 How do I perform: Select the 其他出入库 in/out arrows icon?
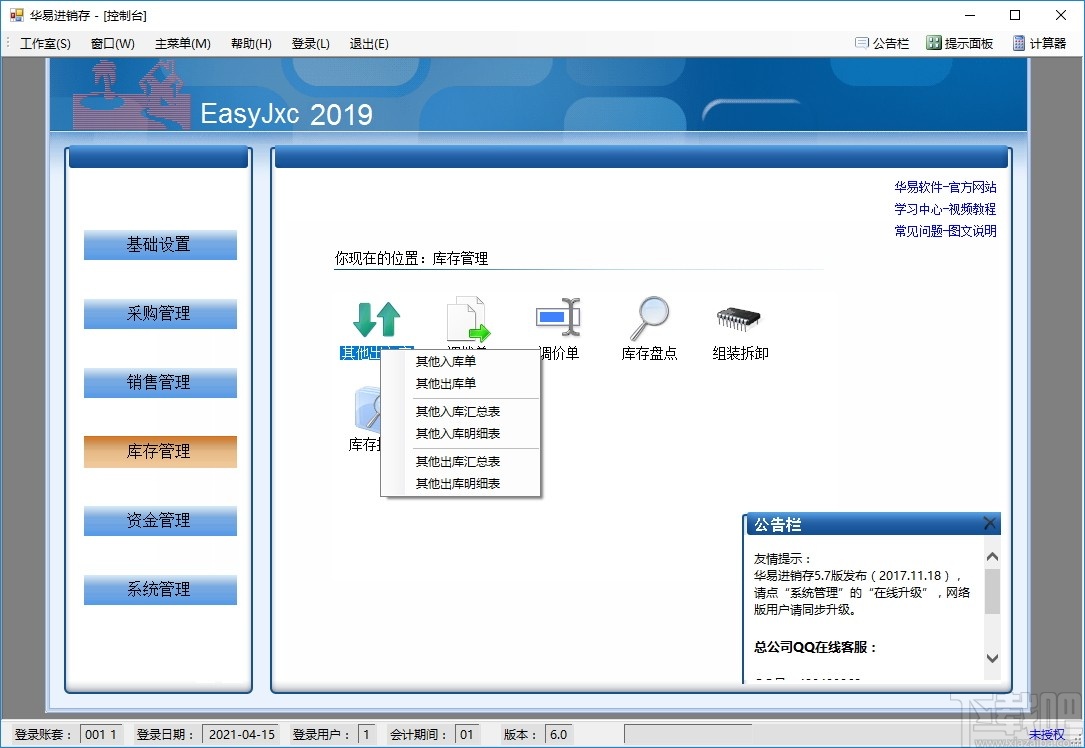click(x=377, y=315)
